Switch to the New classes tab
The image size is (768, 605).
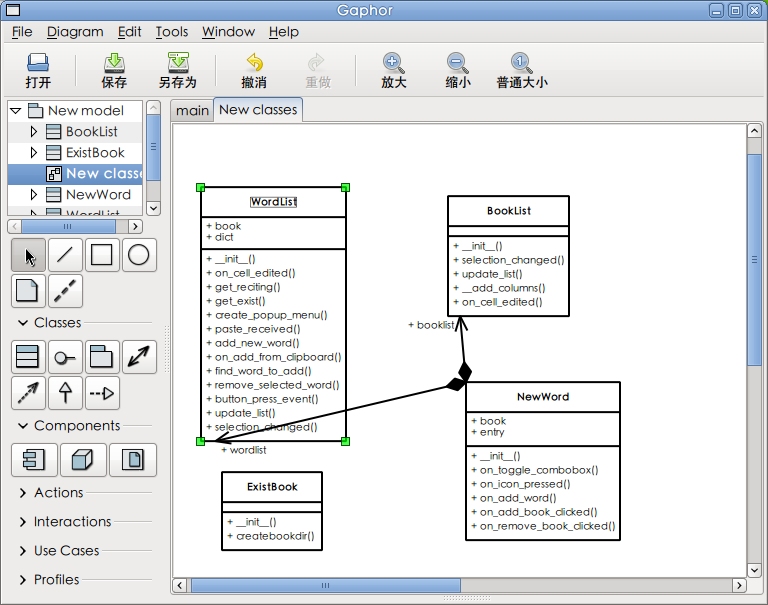[x=258, y=110]
